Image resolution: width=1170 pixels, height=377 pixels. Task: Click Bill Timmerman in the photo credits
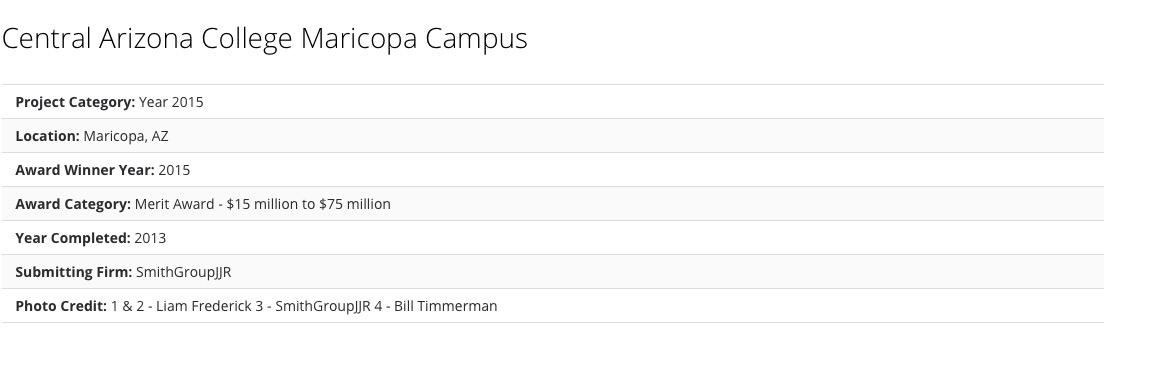pos(445,306)
